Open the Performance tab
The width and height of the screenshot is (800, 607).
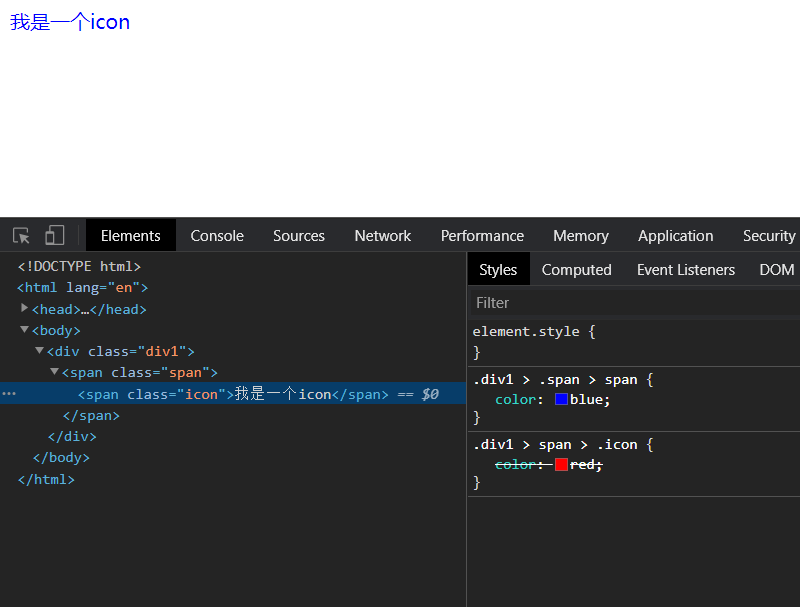tap(482, 236)
